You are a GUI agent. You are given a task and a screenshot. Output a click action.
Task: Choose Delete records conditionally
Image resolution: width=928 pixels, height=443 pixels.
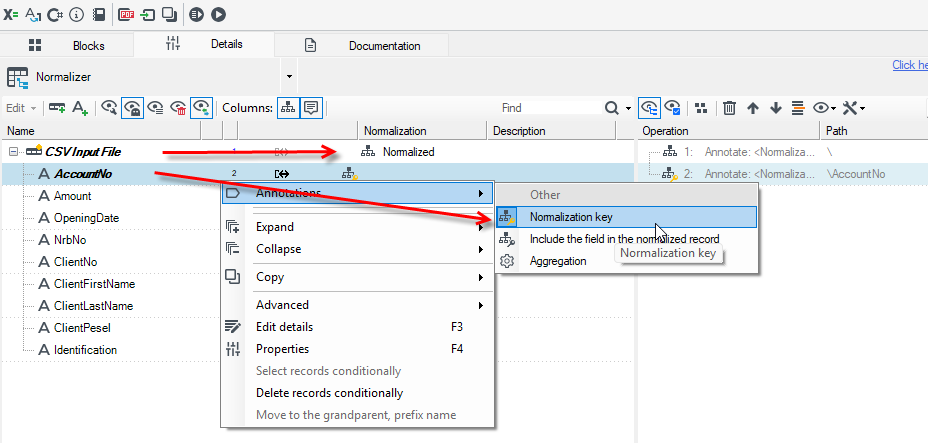(x=357, y=393)
